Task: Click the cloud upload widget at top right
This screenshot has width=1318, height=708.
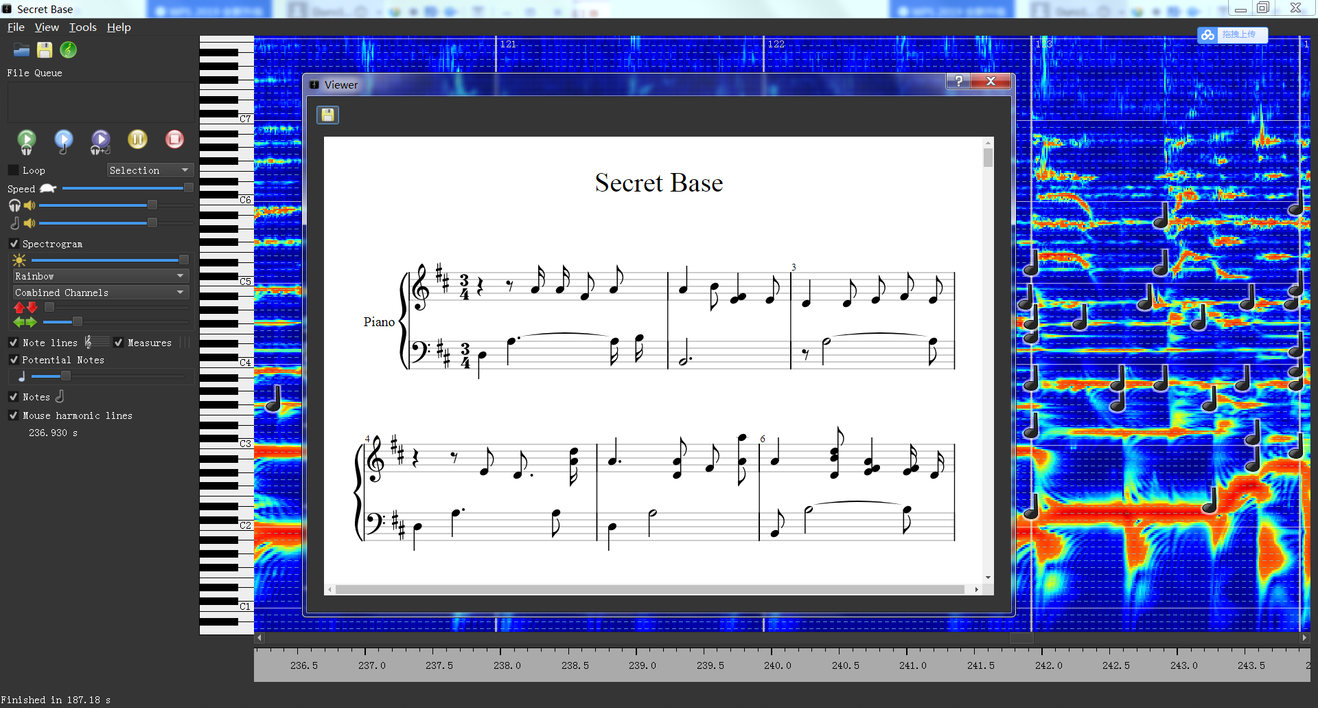Action: pyautogui.click(x=1233, y=35)
